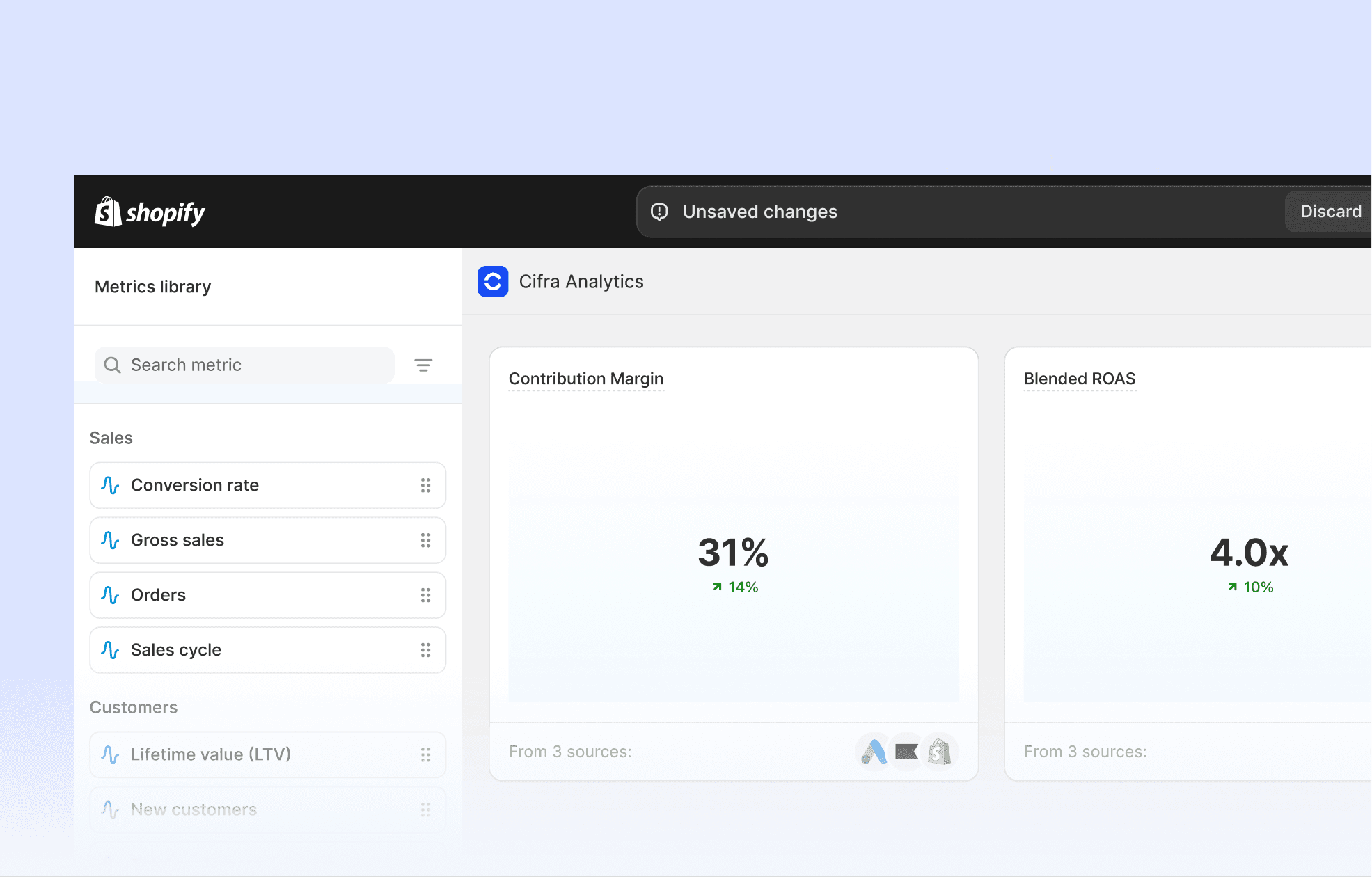The image size is (1372, 877).
Task: Grab the Gross sales drag handle
Action: click(x=425, y=540)
